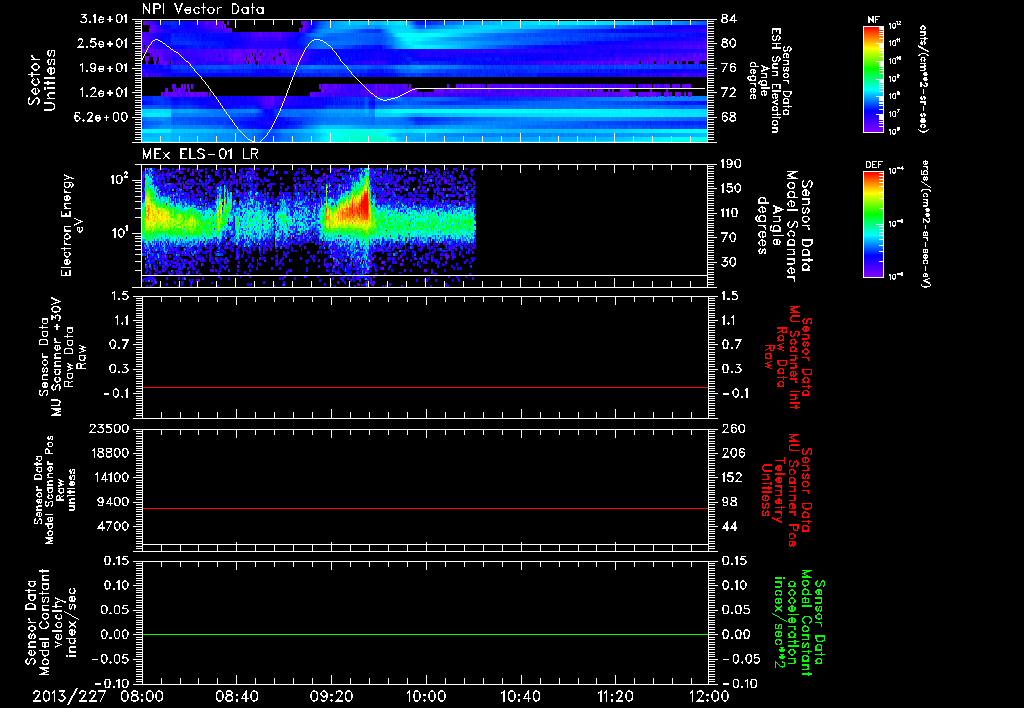The height and width of the screenshot is (708, 1024).
Task: Click the 12:00 time axis label
Action: [x=709, y=696]
